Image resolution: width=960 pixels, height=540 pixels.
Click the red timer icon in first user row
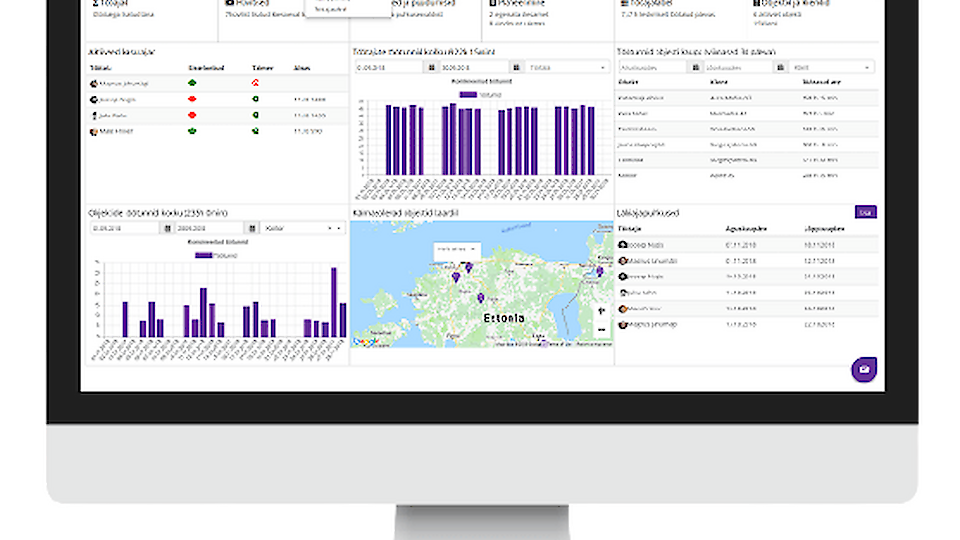pos(255,83)
